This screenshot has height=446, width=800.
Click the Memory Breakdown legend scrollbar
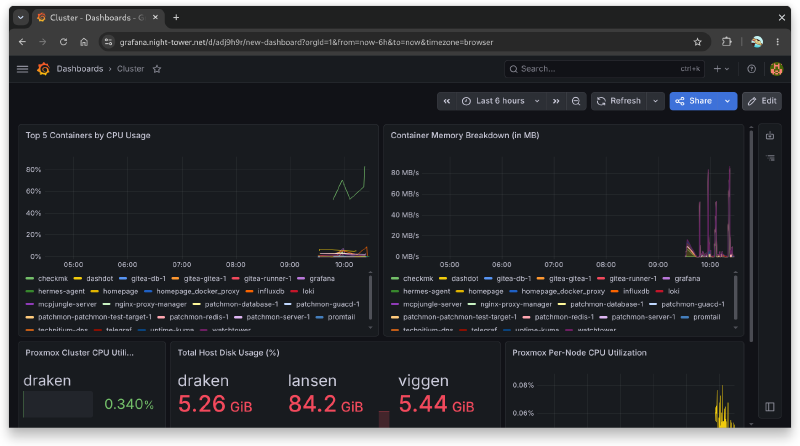pos(736,297)
